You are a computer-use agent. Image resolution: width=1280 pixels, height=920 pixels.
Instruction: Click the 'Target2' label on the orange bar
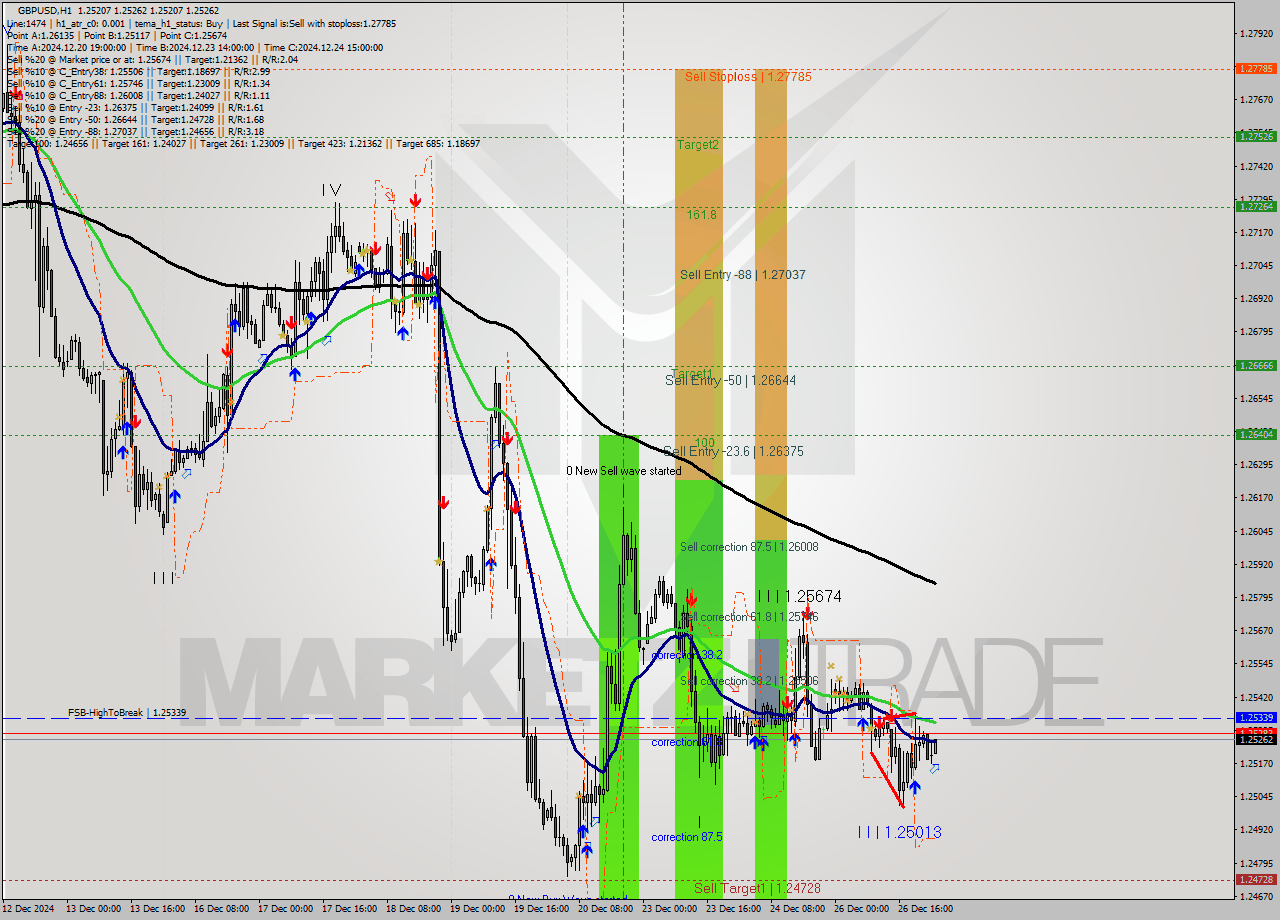tap(697, 144)
